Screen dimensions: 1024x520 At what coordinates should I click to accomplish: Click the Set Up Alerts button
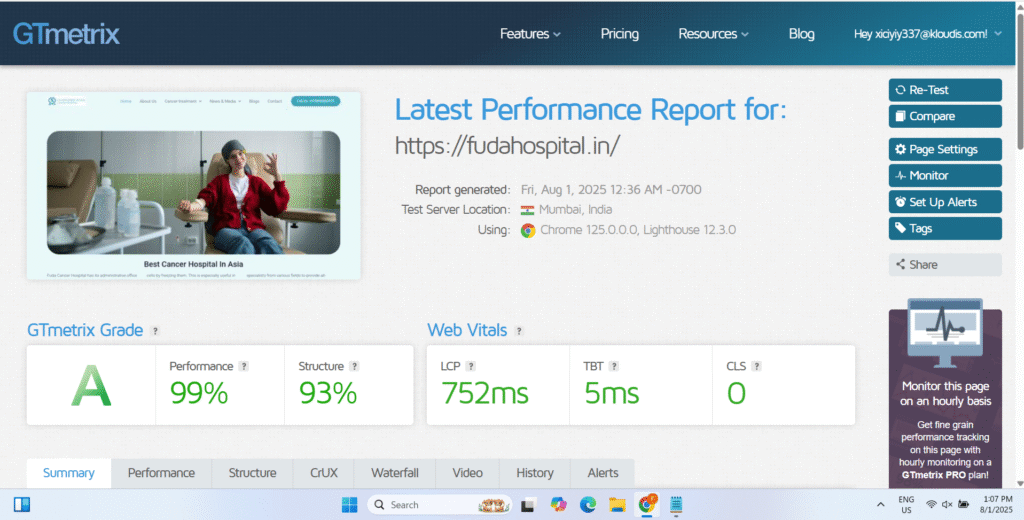(944, 202)
